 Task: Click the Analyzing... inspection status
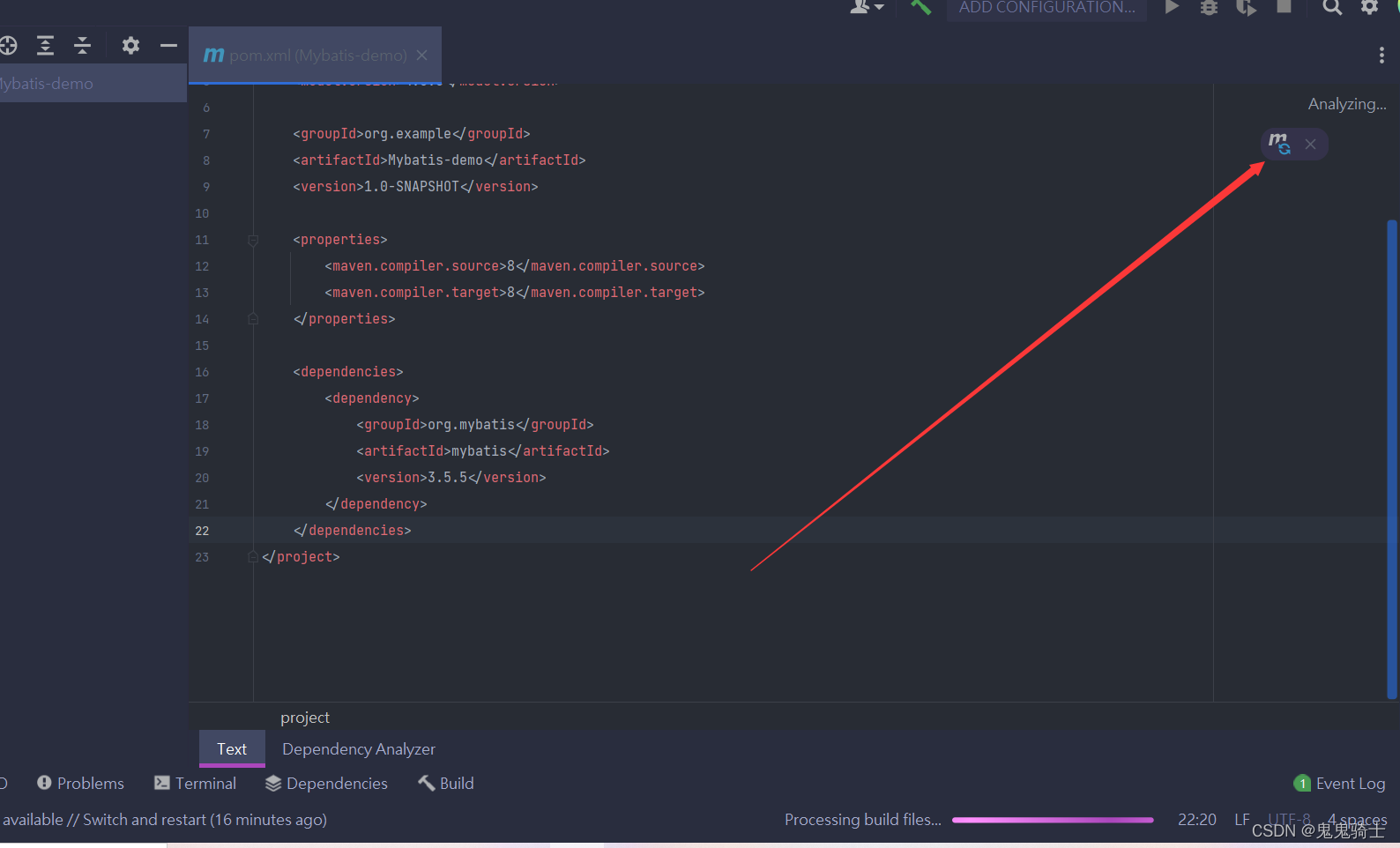pyautogui.click(x=1347, y=104)
